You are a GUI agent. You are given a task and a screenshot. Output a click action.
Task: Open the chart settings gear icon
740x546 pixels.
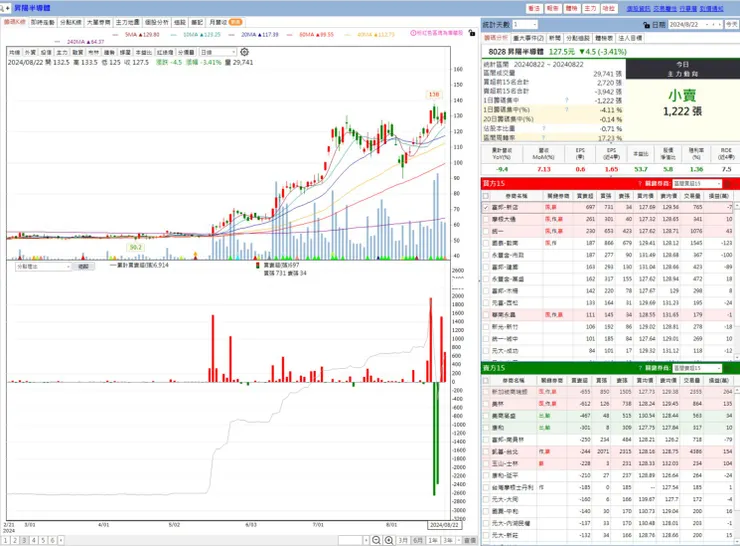(x=244, y=52)
